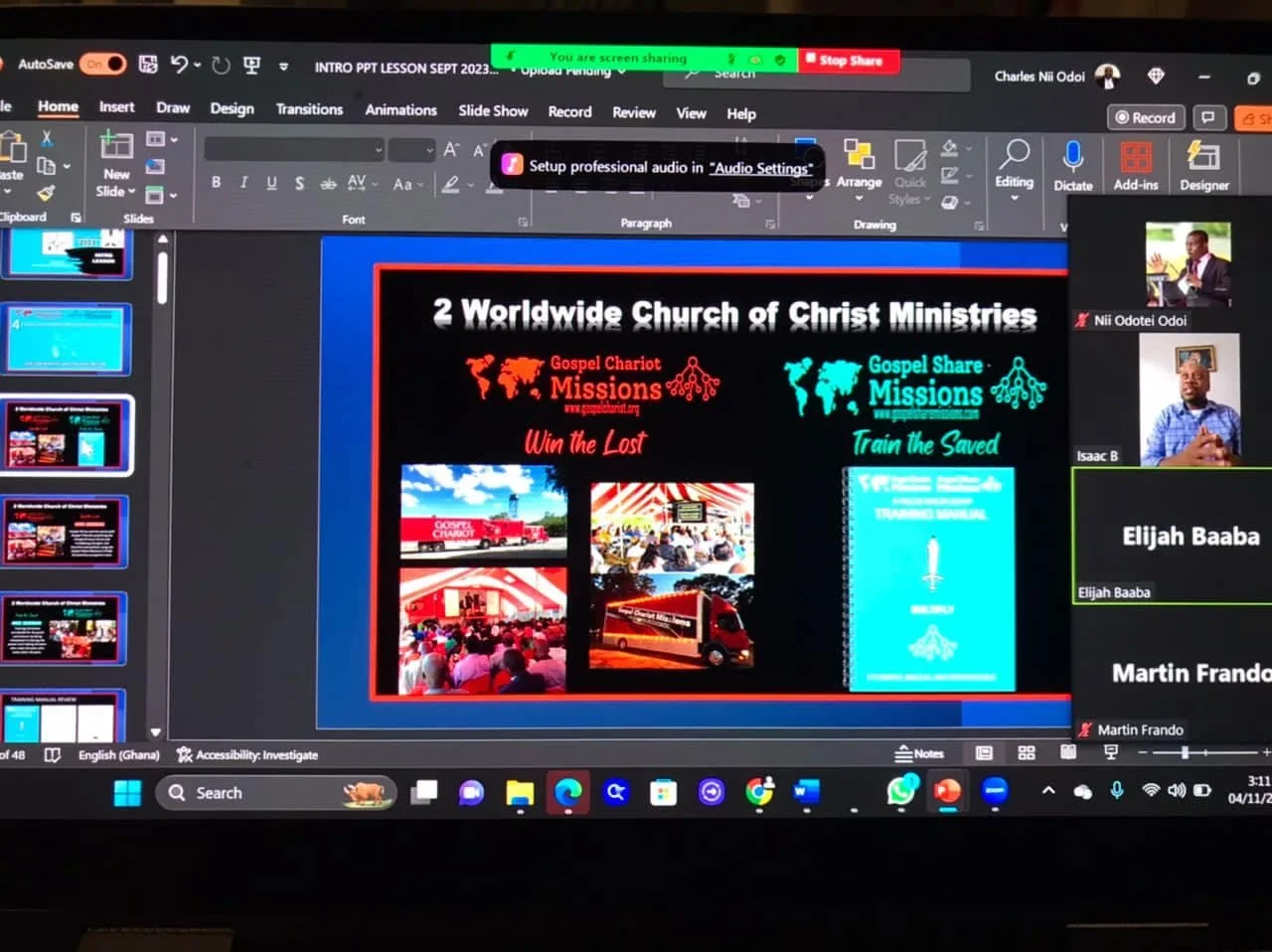Image resolution: width=1272 pixels, height=952 pixels.
Task: Click Accessibility: Investigate in status bar
Action: (x=247, y=755)
